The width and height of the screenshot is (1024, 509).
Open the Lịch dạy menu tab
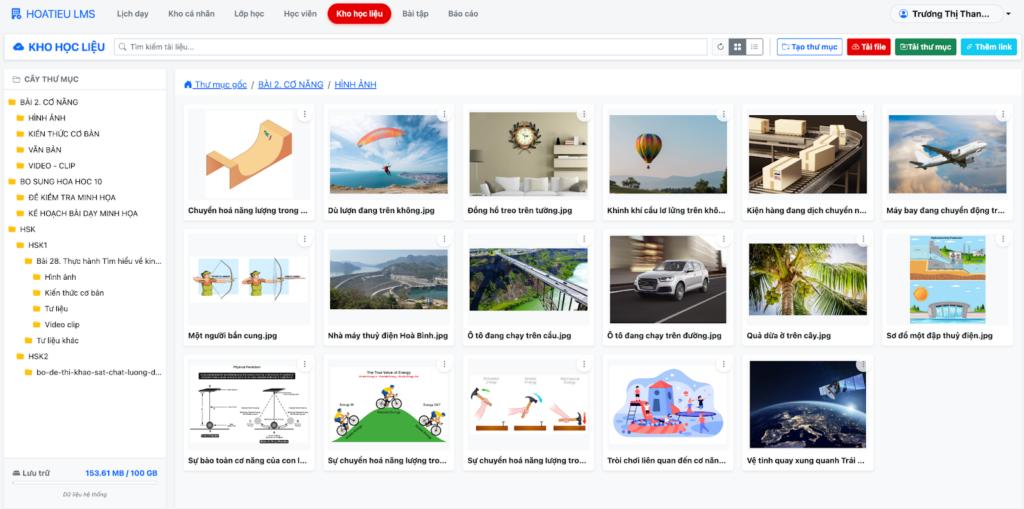point(132,14)
